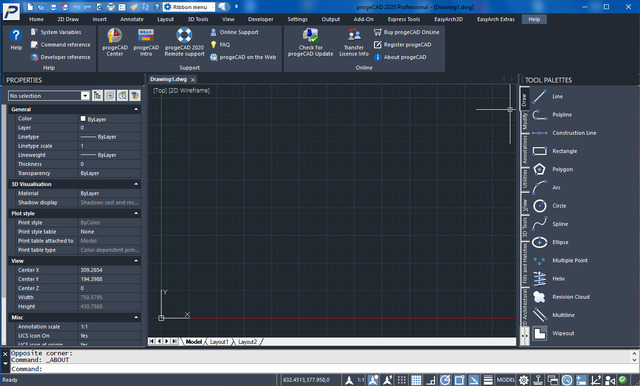The height and width of the screenshot is (386, 640).
Task: Select the Polyline tool
Action: (551, 115)
